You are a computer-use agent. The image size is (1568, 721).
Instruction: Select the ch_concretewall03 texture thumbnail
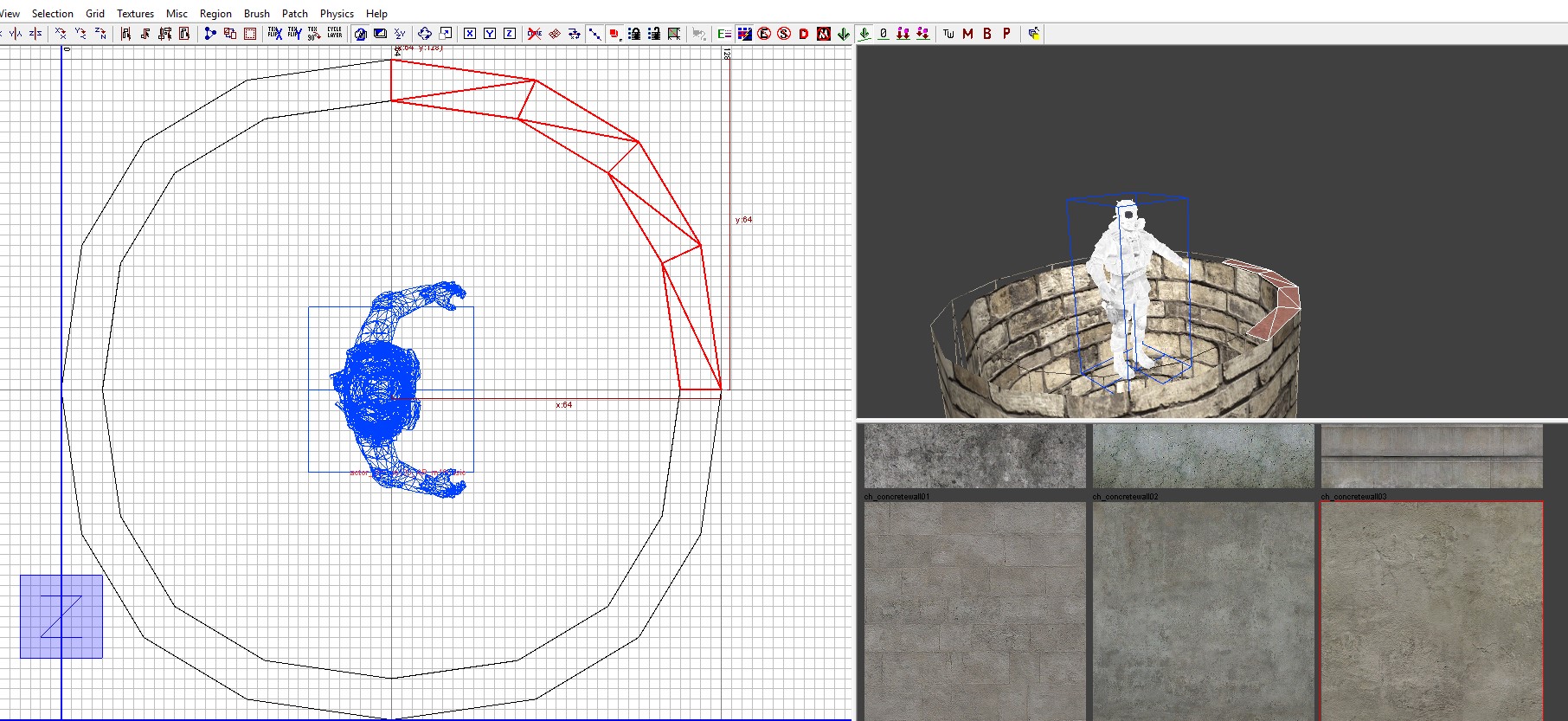pyautogui.click(x=1431, y=611)
